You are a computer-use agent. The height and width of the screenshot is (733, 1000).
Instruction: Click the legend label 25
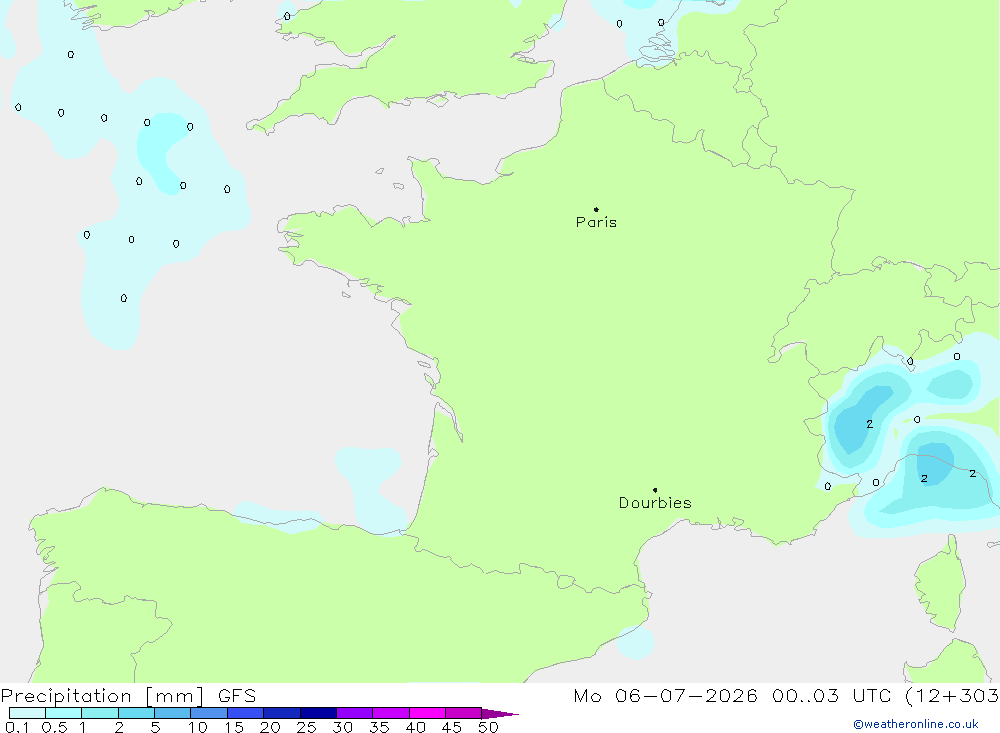pyautogui.click(x=306, y=727)
